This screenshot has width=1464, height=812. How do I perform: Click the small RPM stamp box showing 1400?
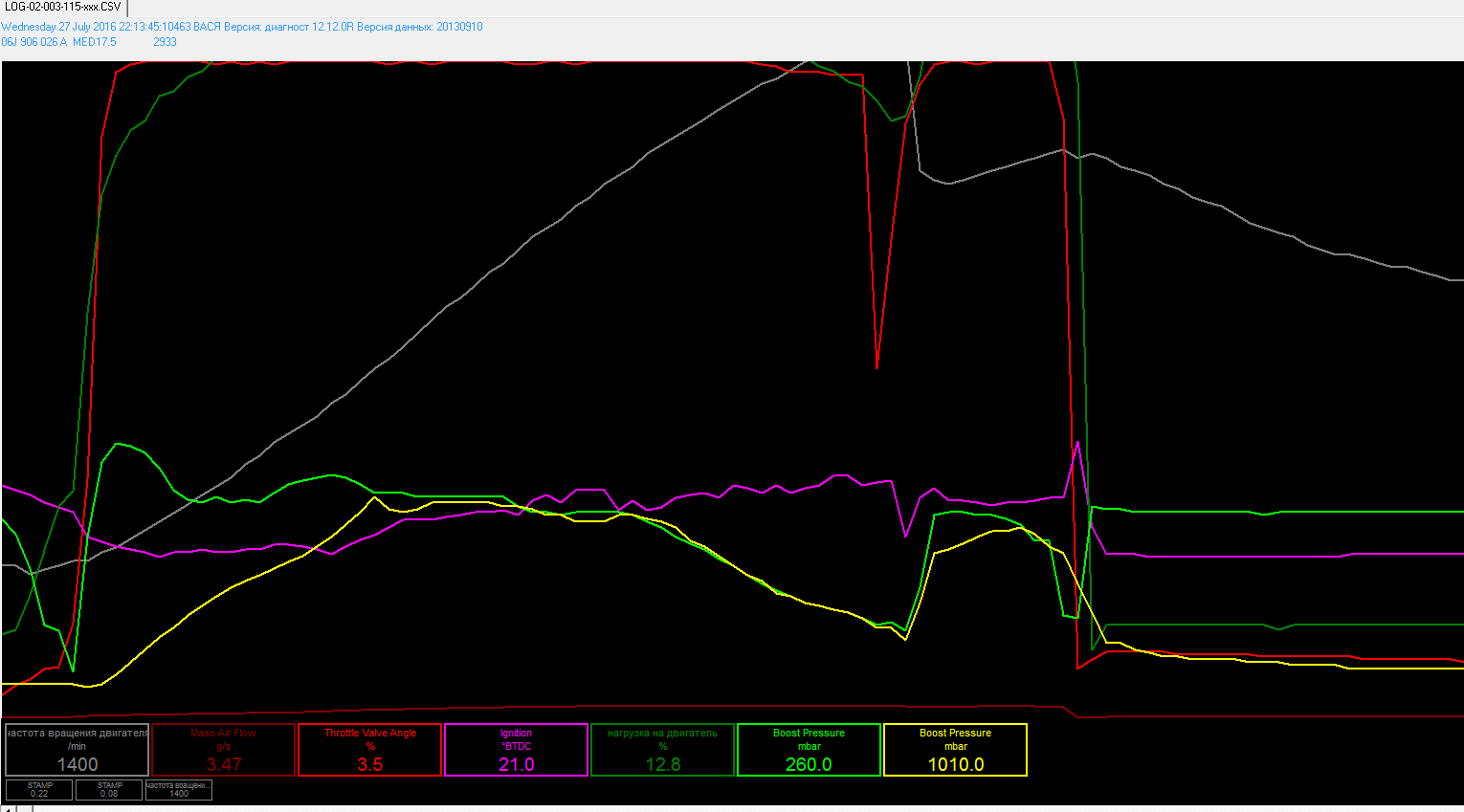[179, 790]
